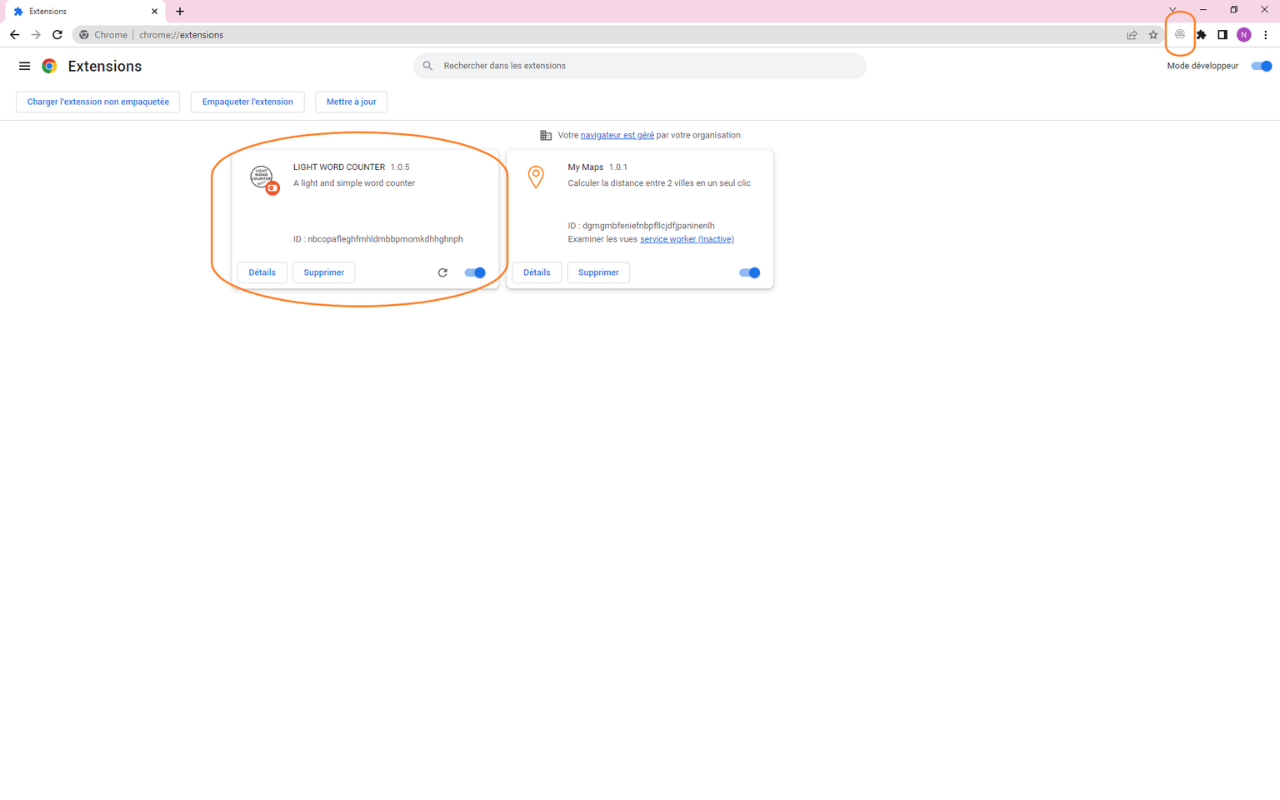
Task: Click Charger l'extension non empaquetée
Action: tap(98, 102)
